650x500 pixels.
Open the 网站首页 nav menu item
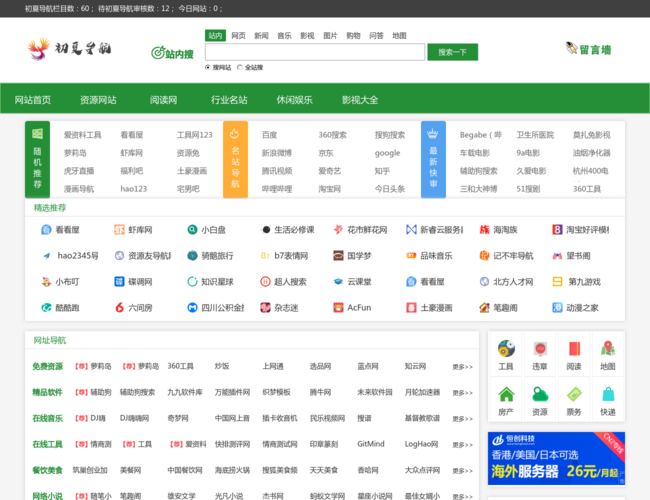(x=33, y=100)
